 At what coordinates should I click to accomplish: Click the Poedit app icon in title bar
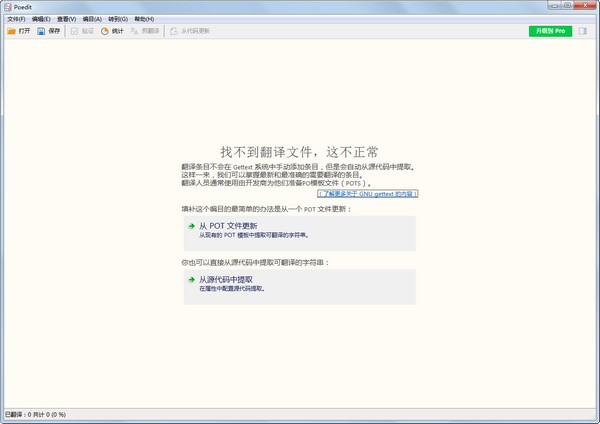pos(7,7)
